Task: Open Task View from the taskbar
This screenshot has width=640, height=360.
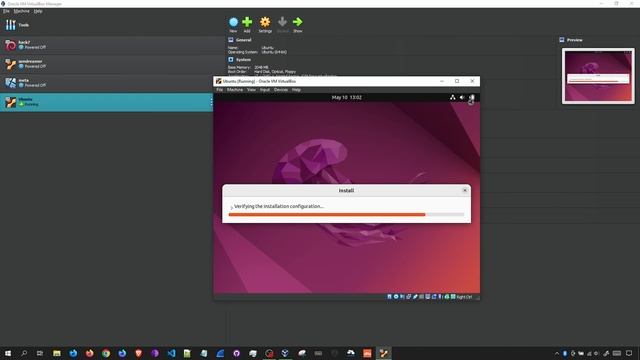Action: point(40,353)
